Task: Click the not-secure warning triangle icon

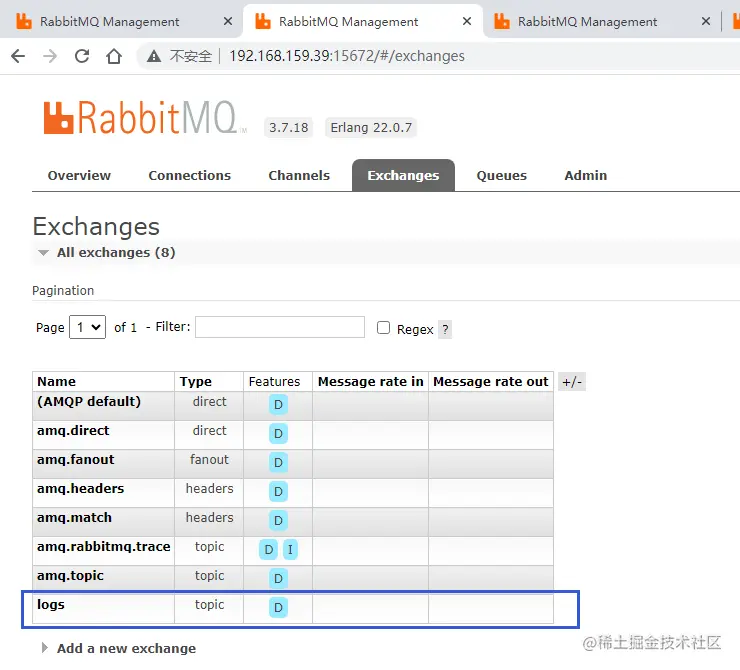Action: [x=153, y=57]
